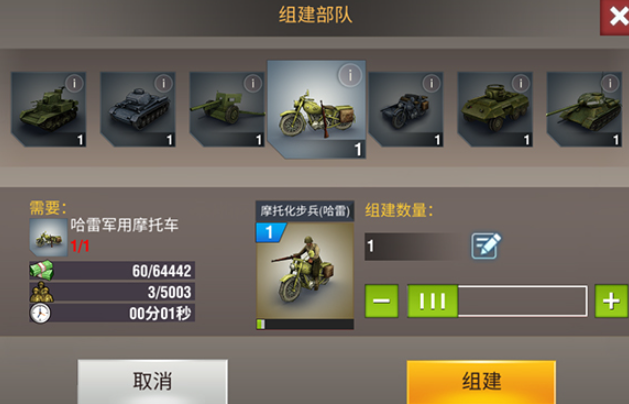629x404 pixels.
Task: Show info for the gray Panzer tank
Action: (164, 83)
